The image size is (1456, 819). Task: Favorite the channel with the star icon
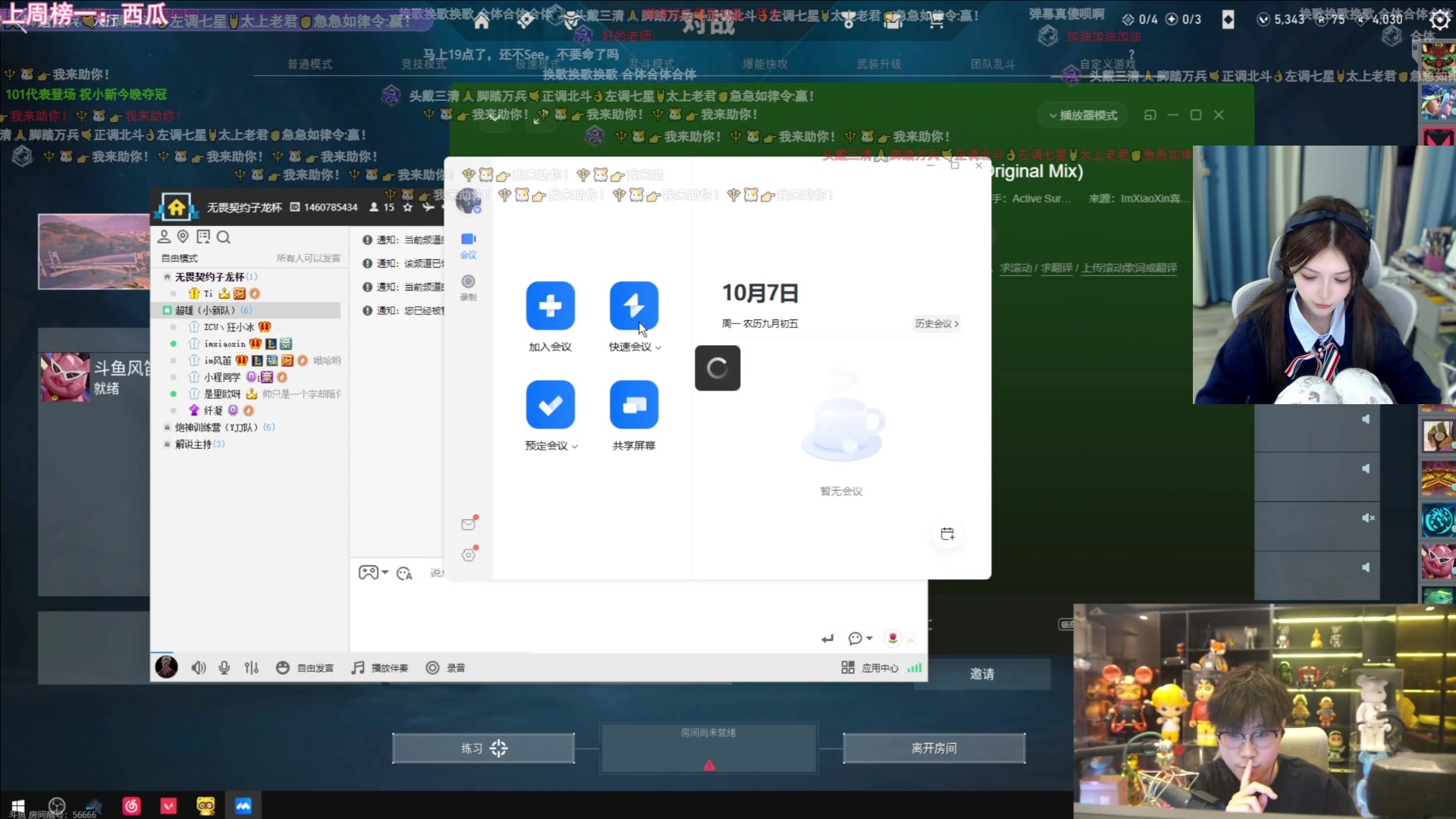click(x=408, y=207)
